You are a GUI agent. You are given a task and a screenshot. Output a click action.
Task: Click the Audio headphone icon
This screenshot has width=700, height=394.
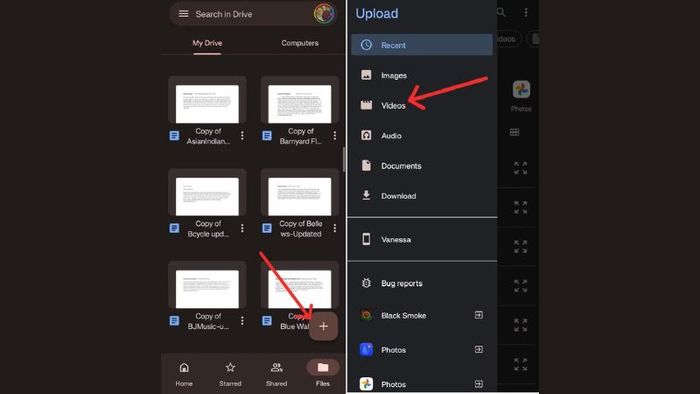(x=366, y=135)
